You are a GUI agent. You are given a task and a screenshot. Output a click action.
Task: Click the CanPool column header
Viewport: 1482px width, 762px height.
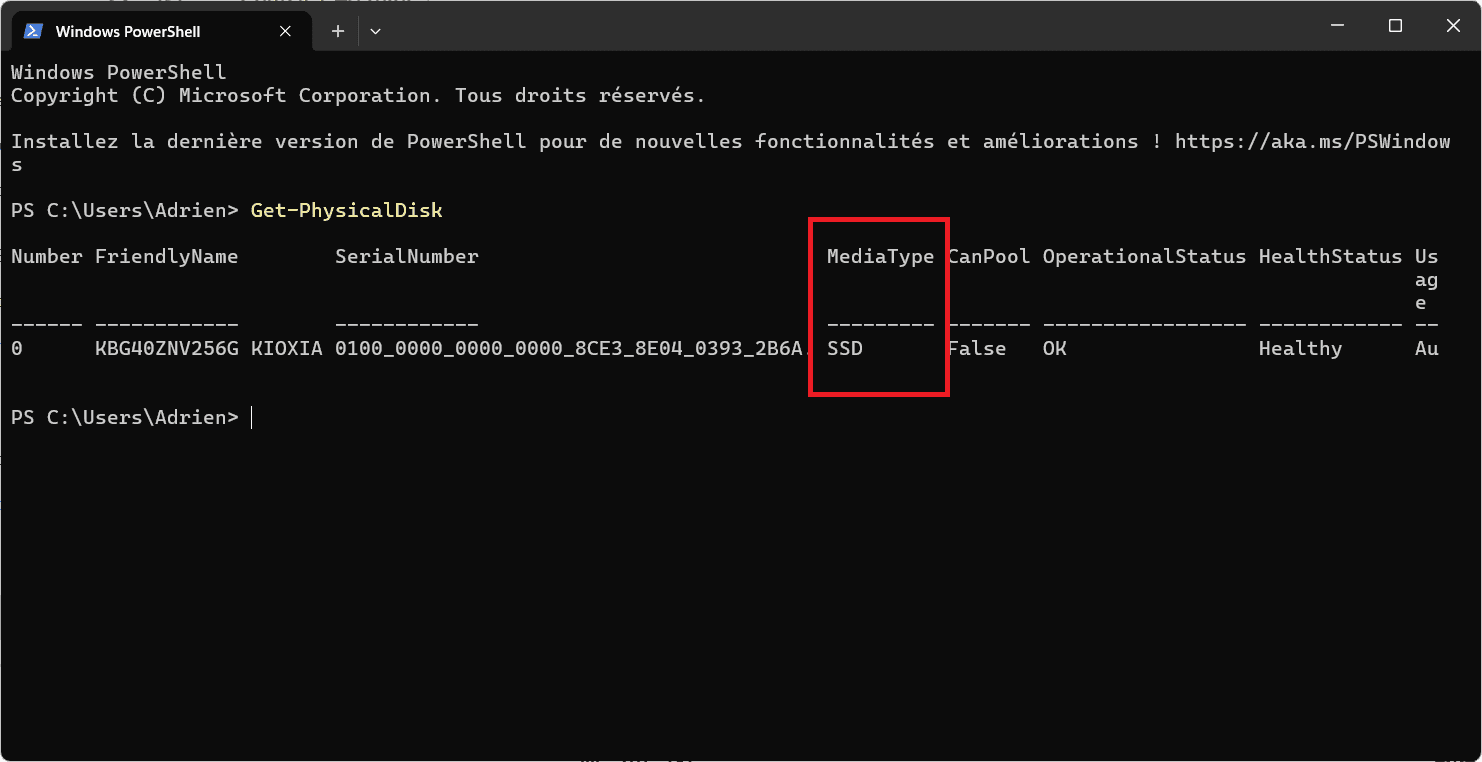pos(989,257)
